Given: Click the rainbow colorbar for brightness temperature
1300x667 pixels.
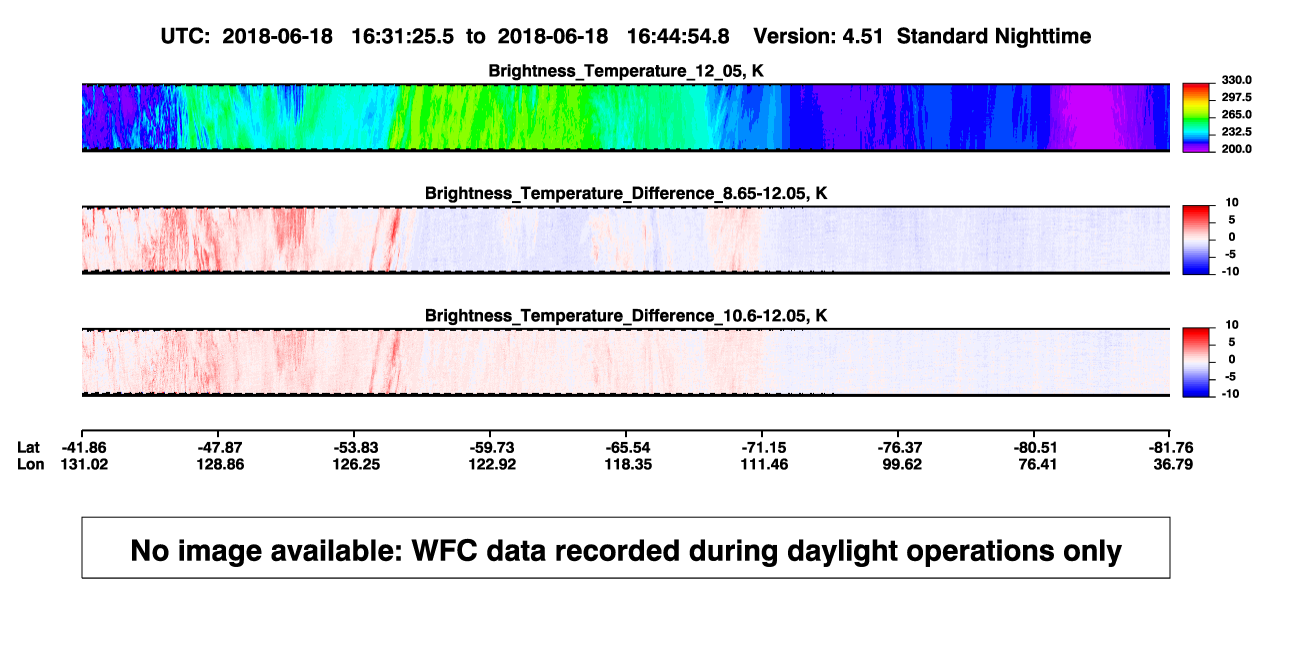Looking at the screenshot, I should click(1198, 118).
